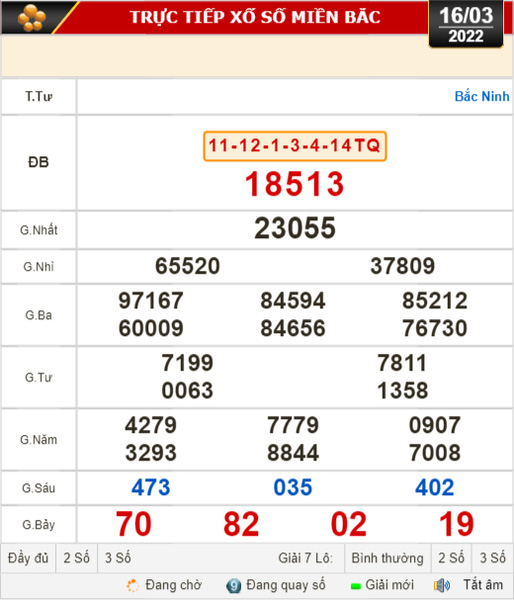Screen dimensions: 514x600
Task: Click the fifth prize number 8844
Action: [293, 453]
